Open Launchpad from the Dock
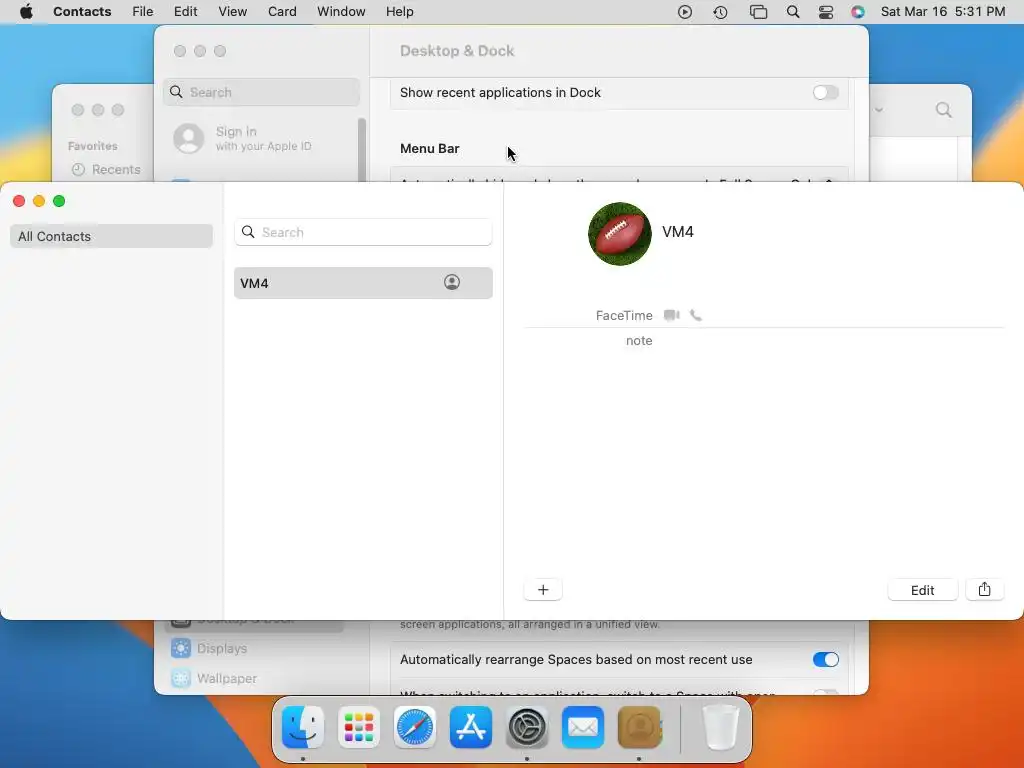This screenshot has width=1024, height=768. (359, 727)
